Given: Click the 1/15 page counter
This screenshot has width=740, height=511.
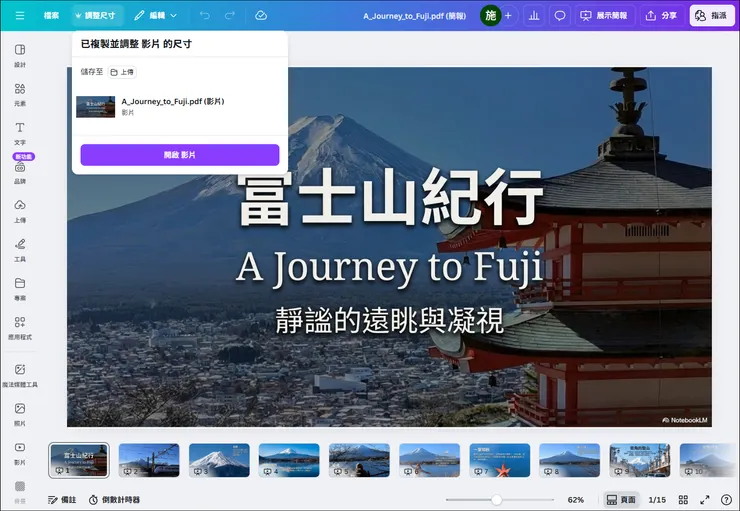Looking at the screenshot, I should coord(657,500).
